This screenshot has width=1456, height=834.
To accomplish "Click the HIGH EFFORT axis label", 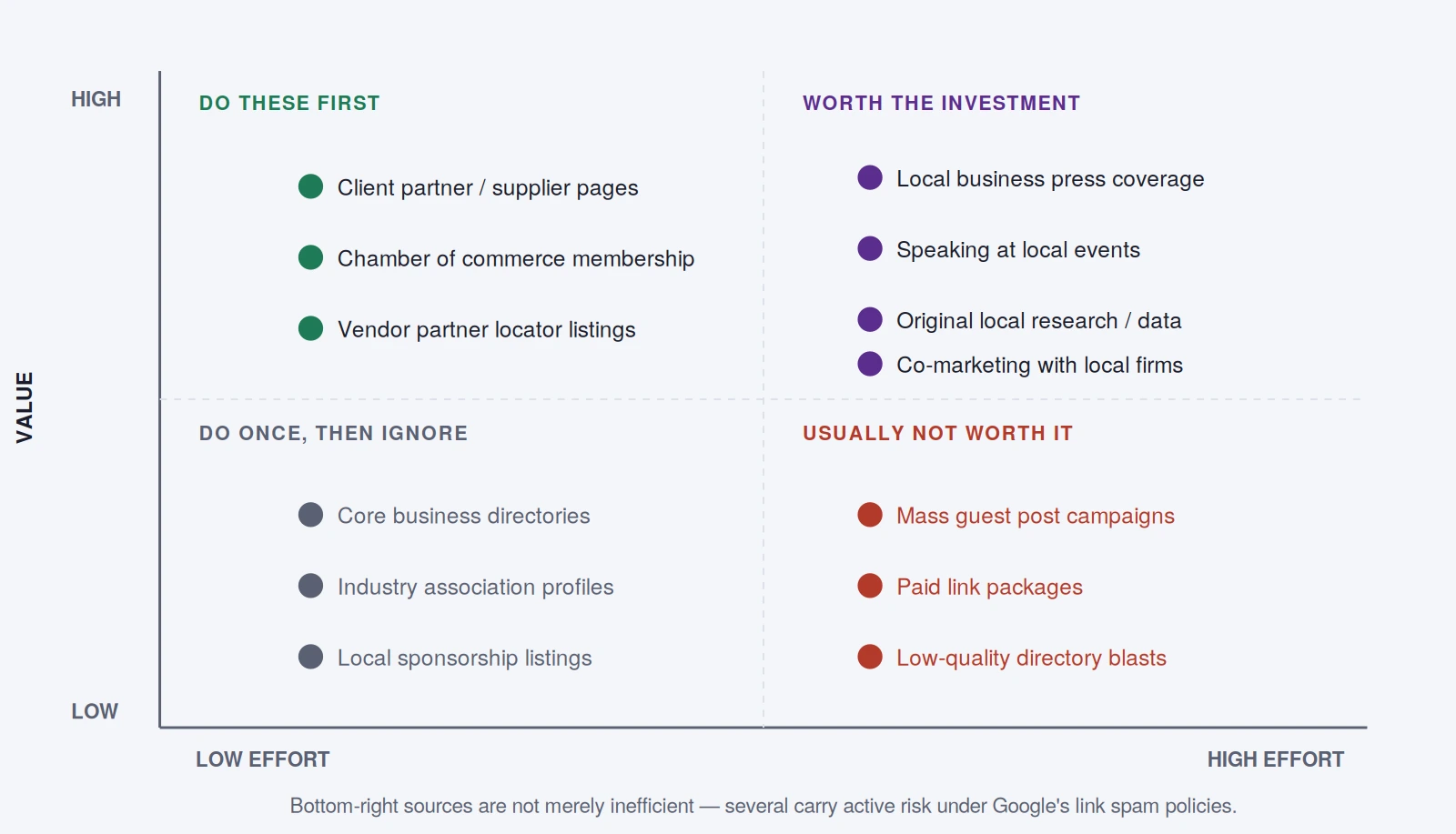I will (x=1275, y=759).
